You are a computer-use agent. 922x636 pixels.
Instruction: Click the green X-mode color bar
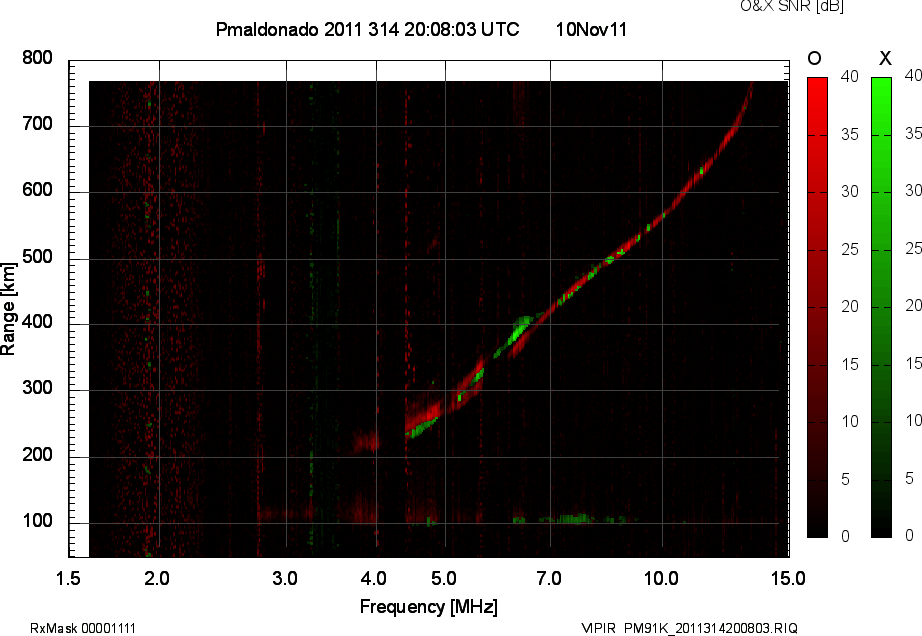pyautogui.click(x=881, y=307)
